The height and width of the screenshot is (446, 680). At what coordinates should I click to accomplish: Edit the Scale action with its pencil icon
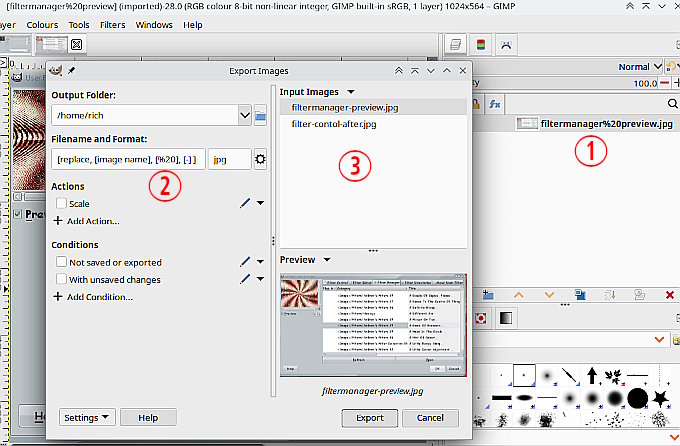point(245,203)
